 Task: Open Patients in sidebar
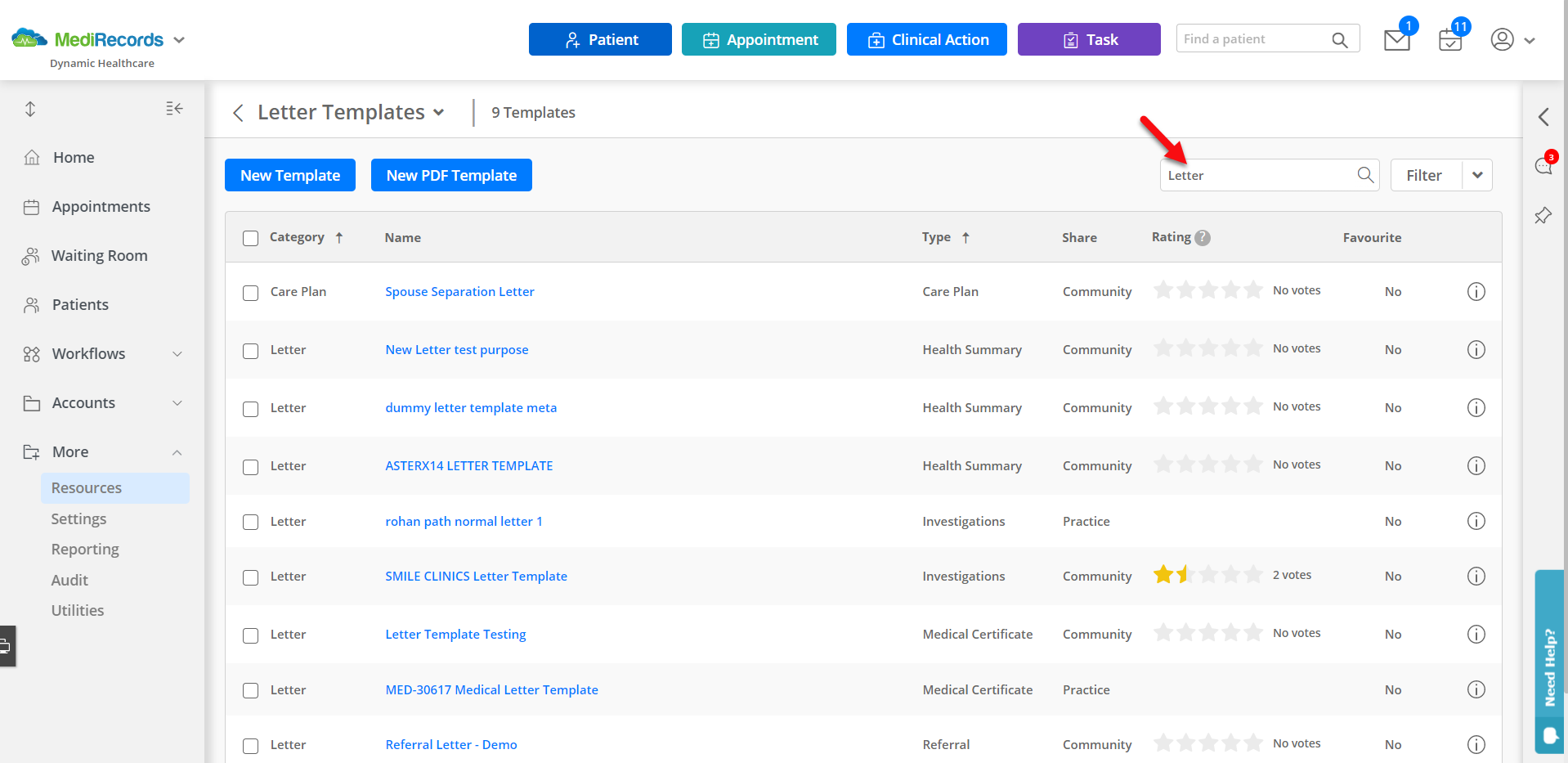coord(80,305)
